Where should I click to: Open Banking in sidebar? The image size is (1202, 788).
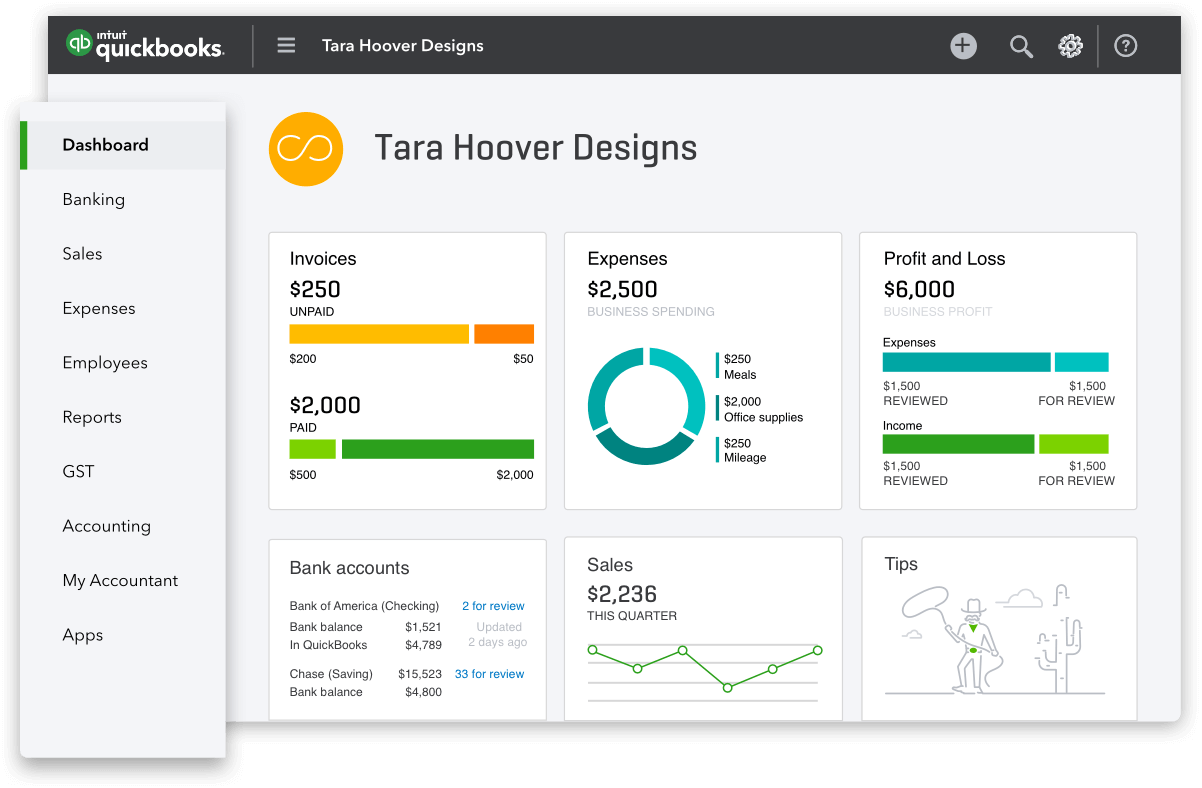(94, 199)
